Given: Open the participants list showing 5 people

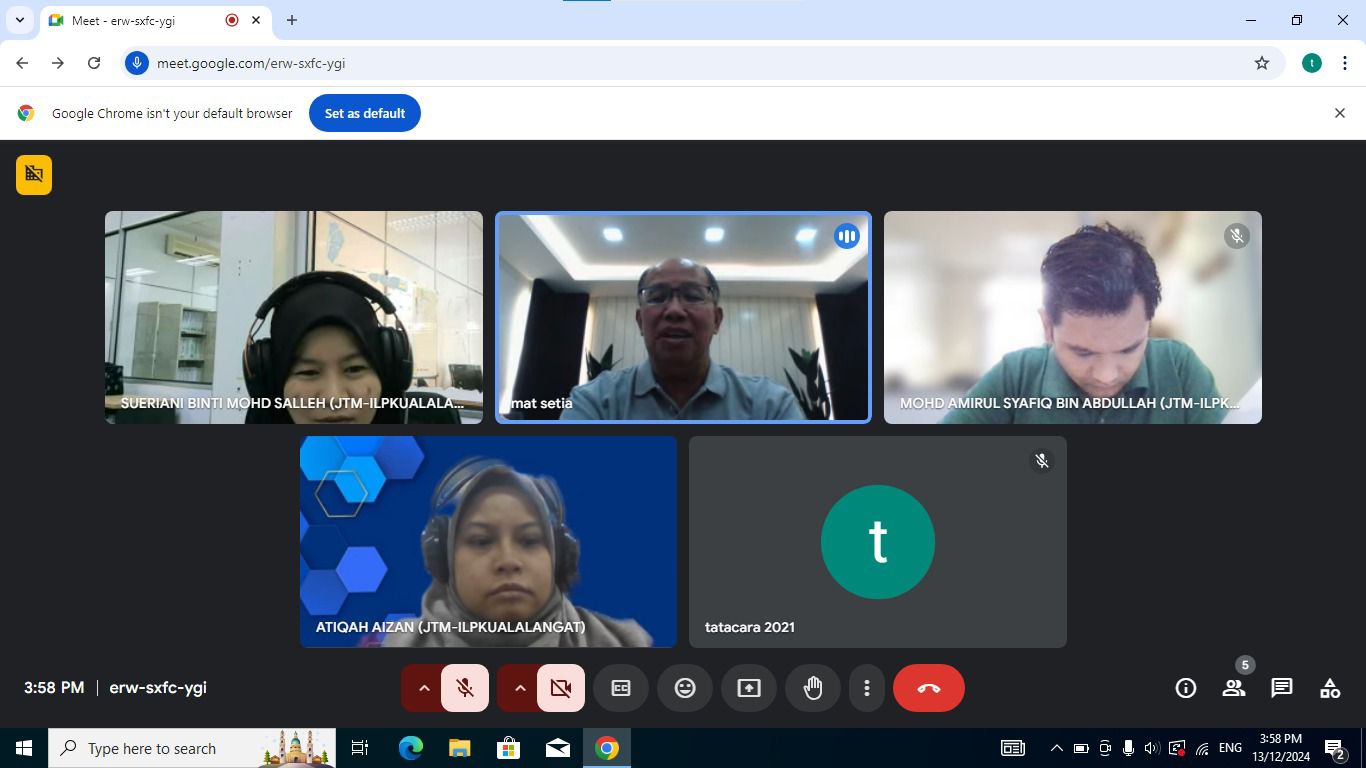Looking at the screenshot, I should click(x=1233, y=688).
